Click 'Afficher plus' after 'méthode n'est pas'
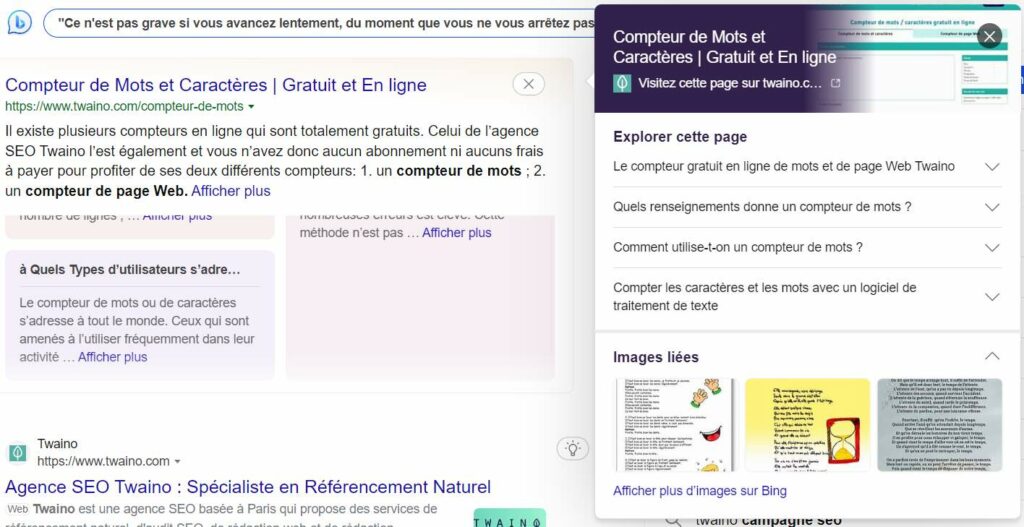Viewport: 1024px width, 527px height. point(456,232)
